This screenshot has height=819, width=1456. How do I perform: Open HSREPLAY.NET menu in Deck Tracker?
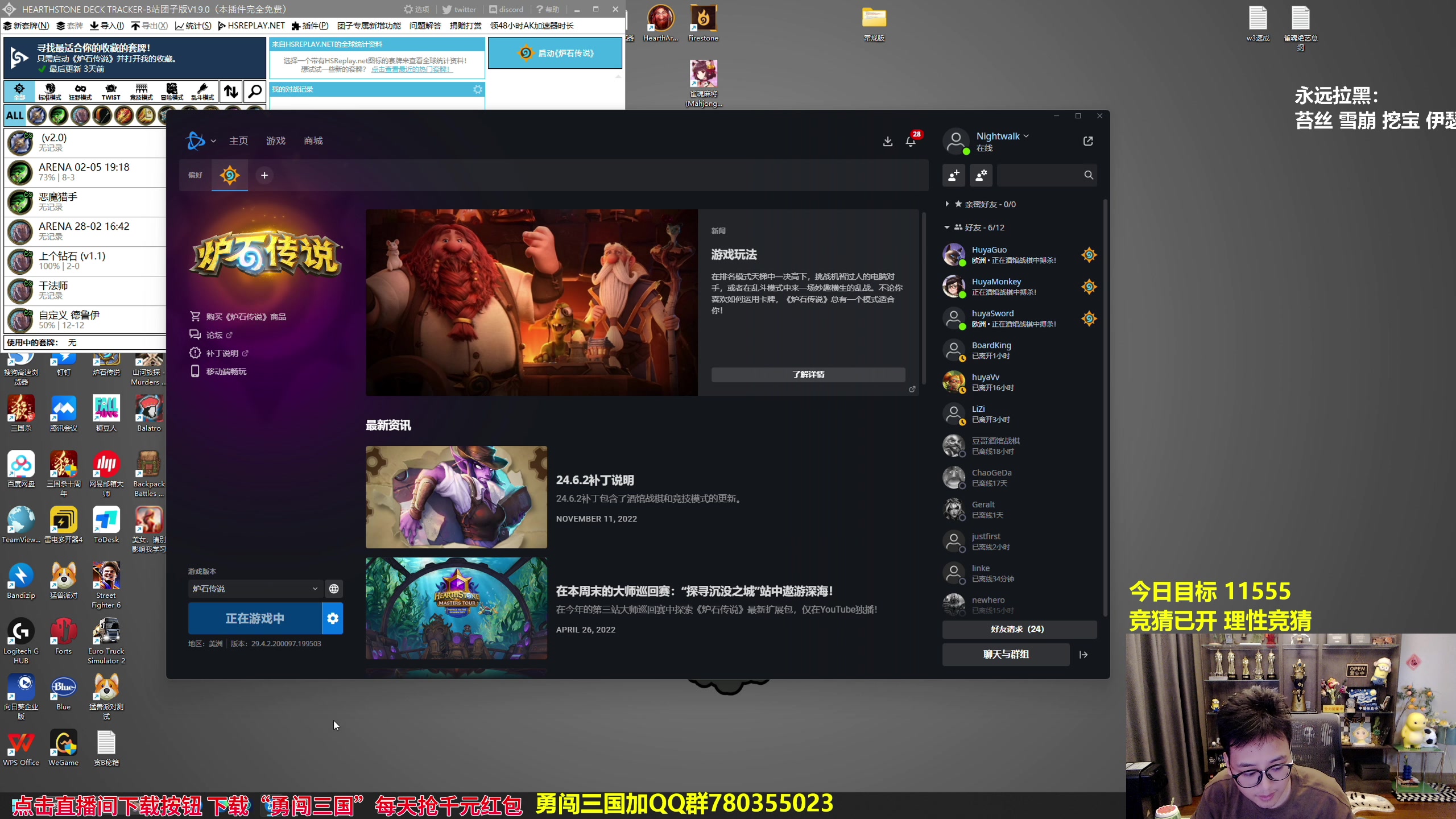point(251,26)
